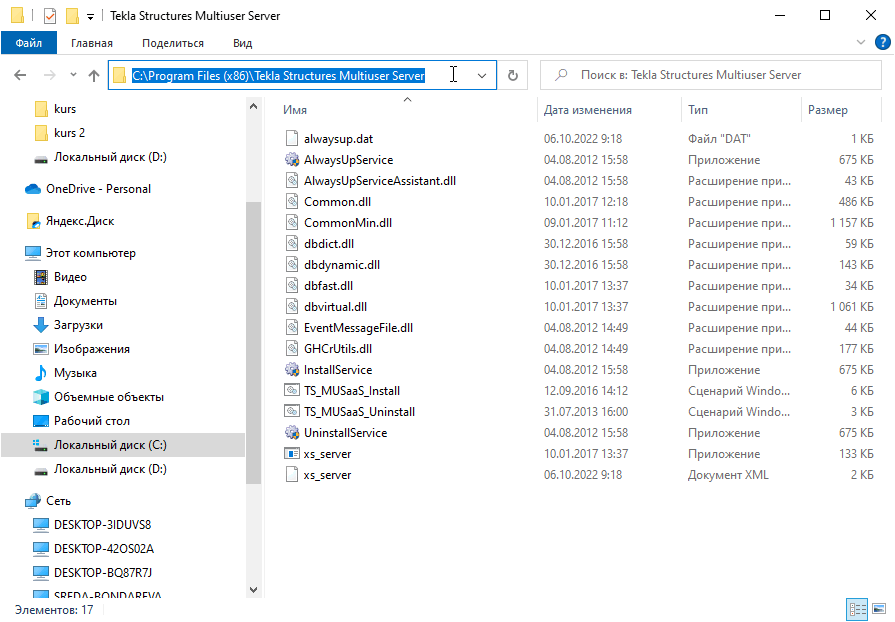This screenshot has width=895, height=622.
Task: Click the xs_server application icon
Action: pos(292,454)
